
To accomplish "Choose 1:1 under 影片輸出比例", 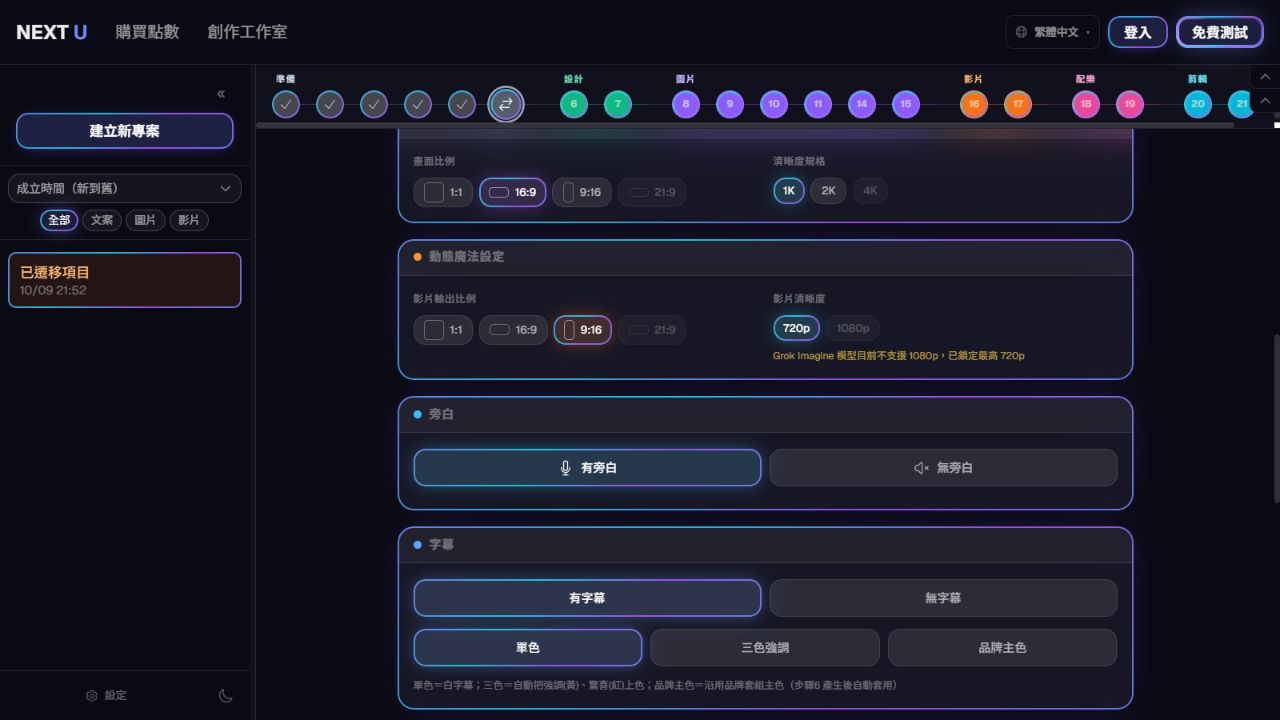I will coord(443,329).
